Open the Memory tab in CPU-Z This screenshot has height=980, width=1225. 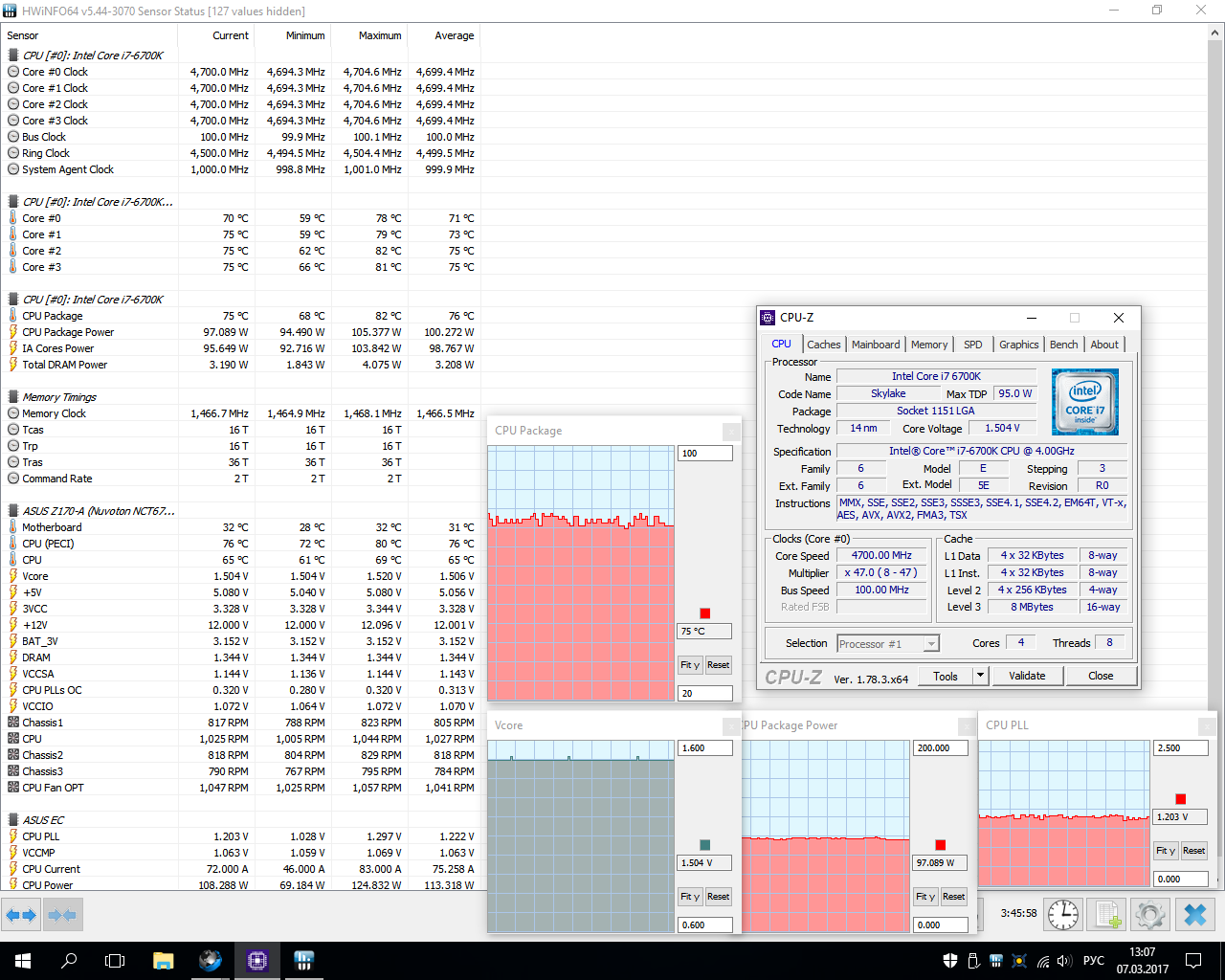(929, 345)
